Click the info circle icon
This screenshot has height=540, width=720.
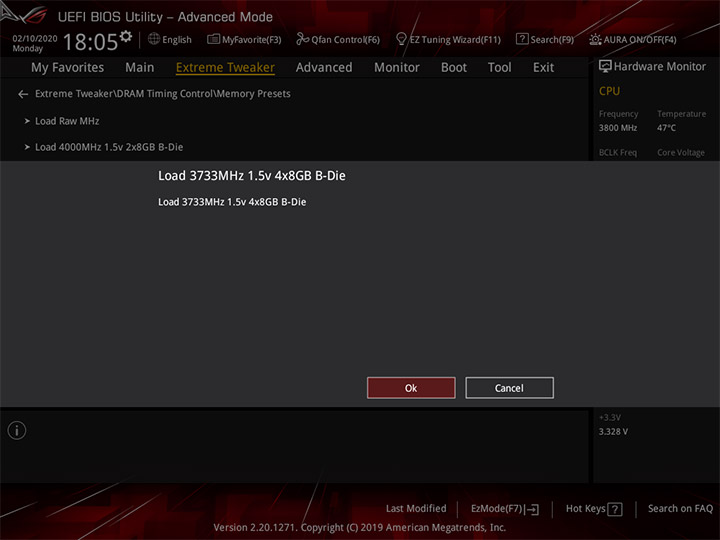[x=17, y=430]
